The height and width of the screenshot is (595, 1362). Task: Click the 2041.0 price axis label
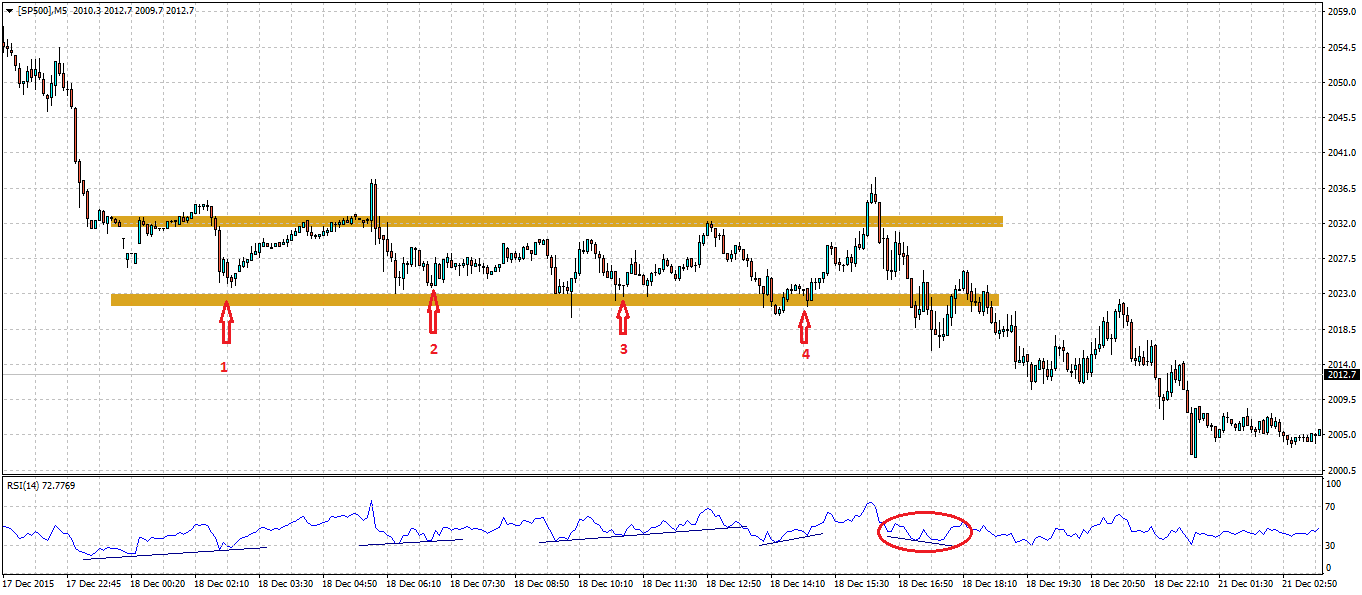point(1340,153)
